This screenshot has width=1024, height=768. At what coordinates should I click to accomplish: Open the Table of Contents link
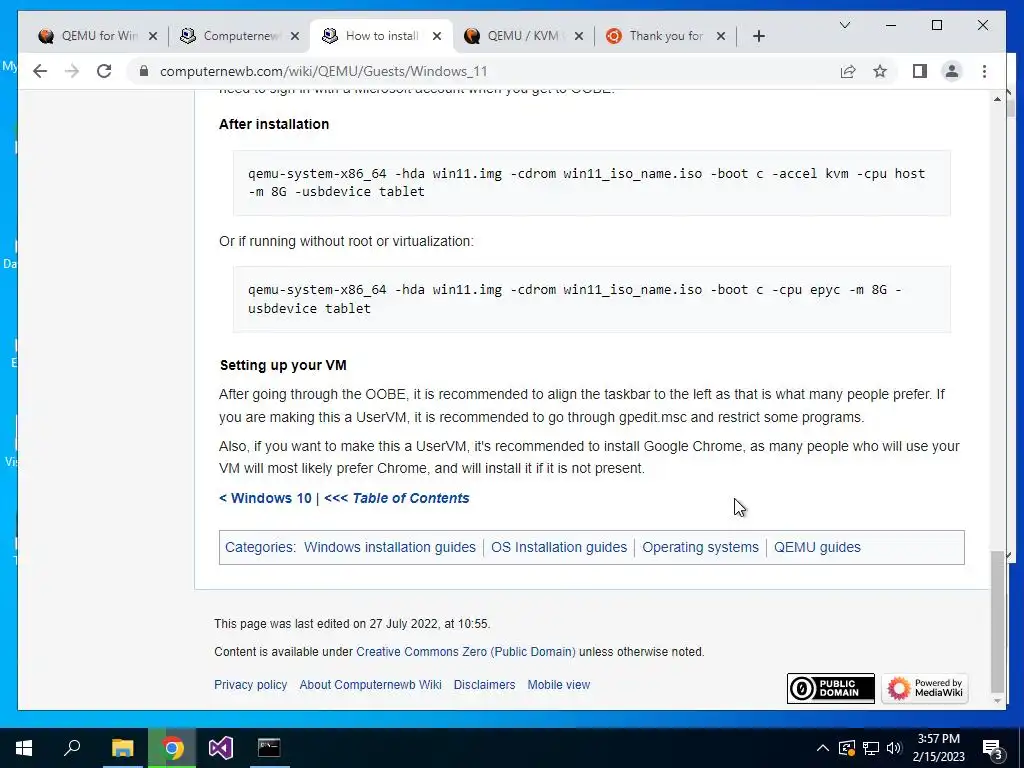[397, 498]
